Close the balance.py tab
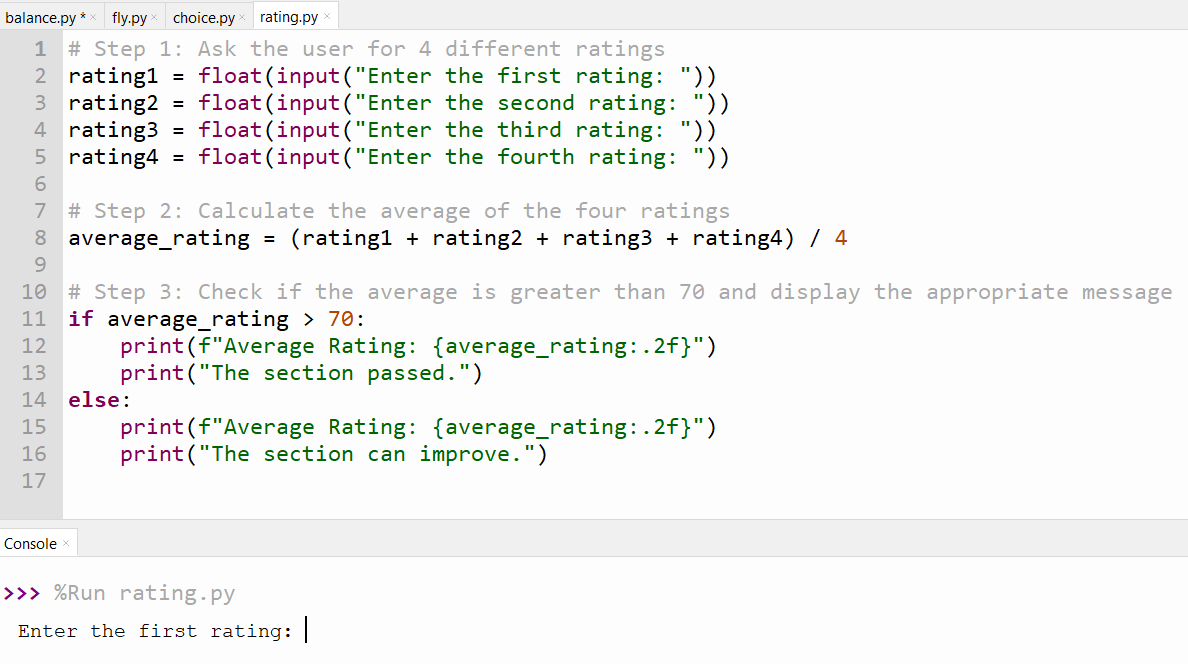Viewport: 1188px width, 664px height. [93, 17]
